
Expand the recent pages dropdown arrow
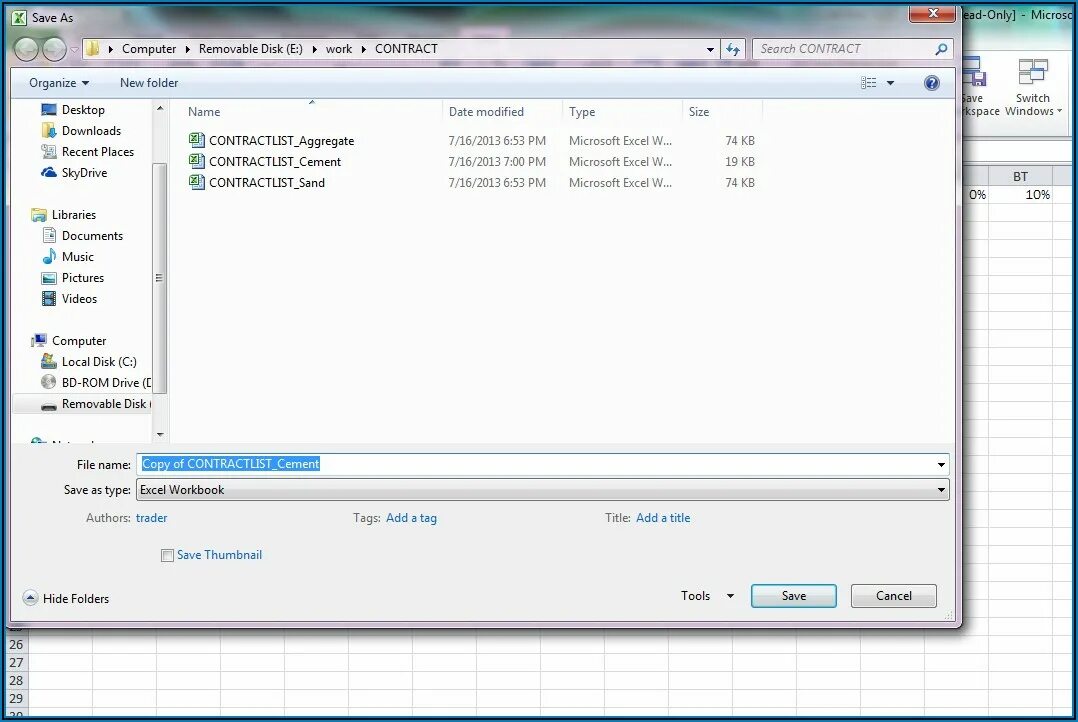click(x=74, y=50)
